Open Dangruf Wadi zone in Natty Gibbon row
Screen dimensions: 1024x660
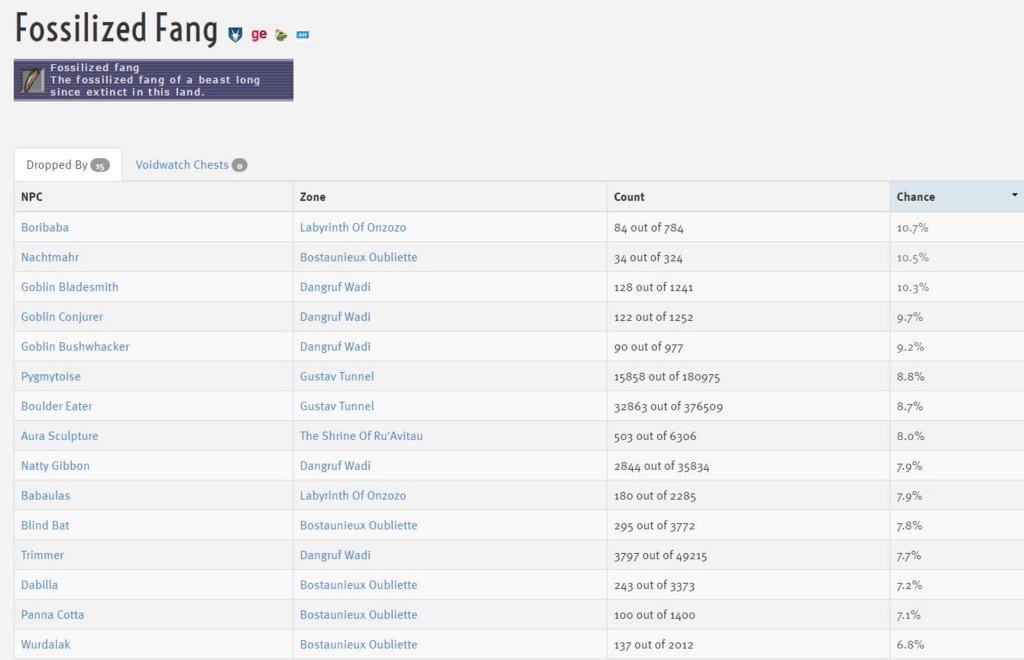tap(335, 465)
